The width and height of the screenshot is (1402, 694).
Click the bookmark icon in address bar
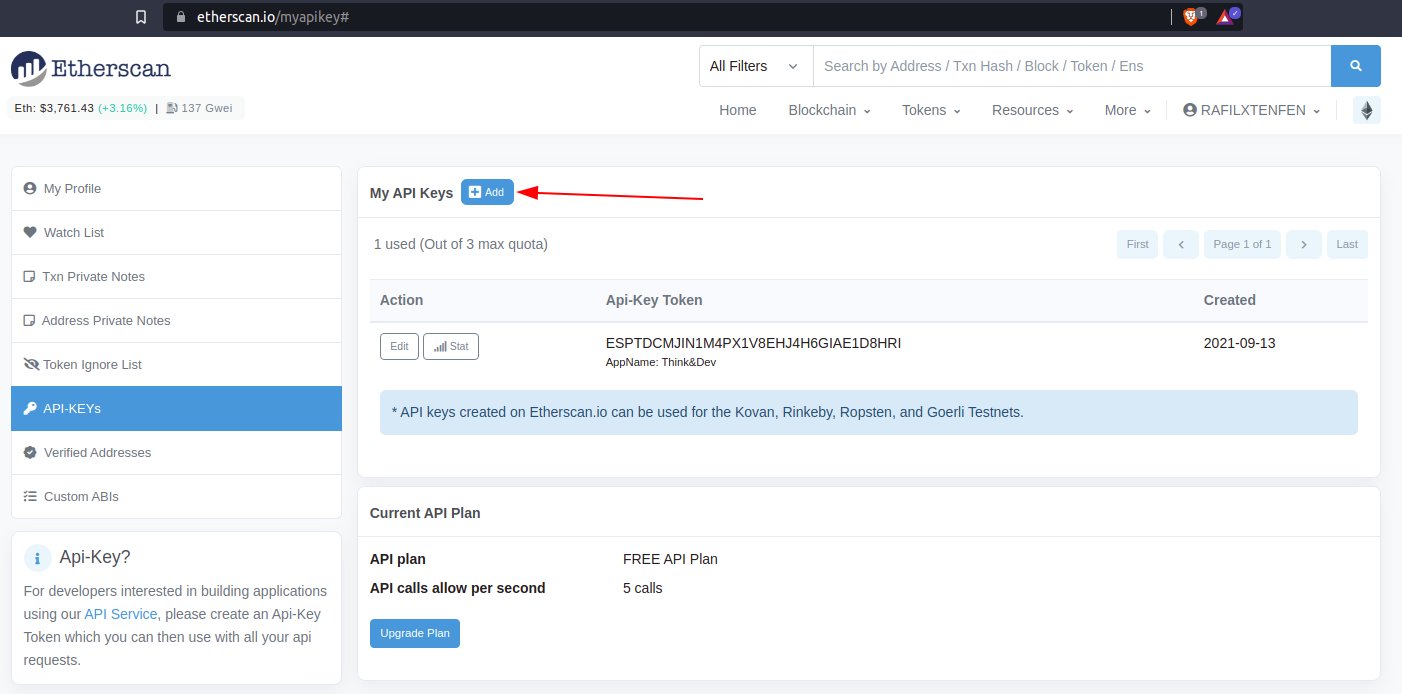coord(141,17)
